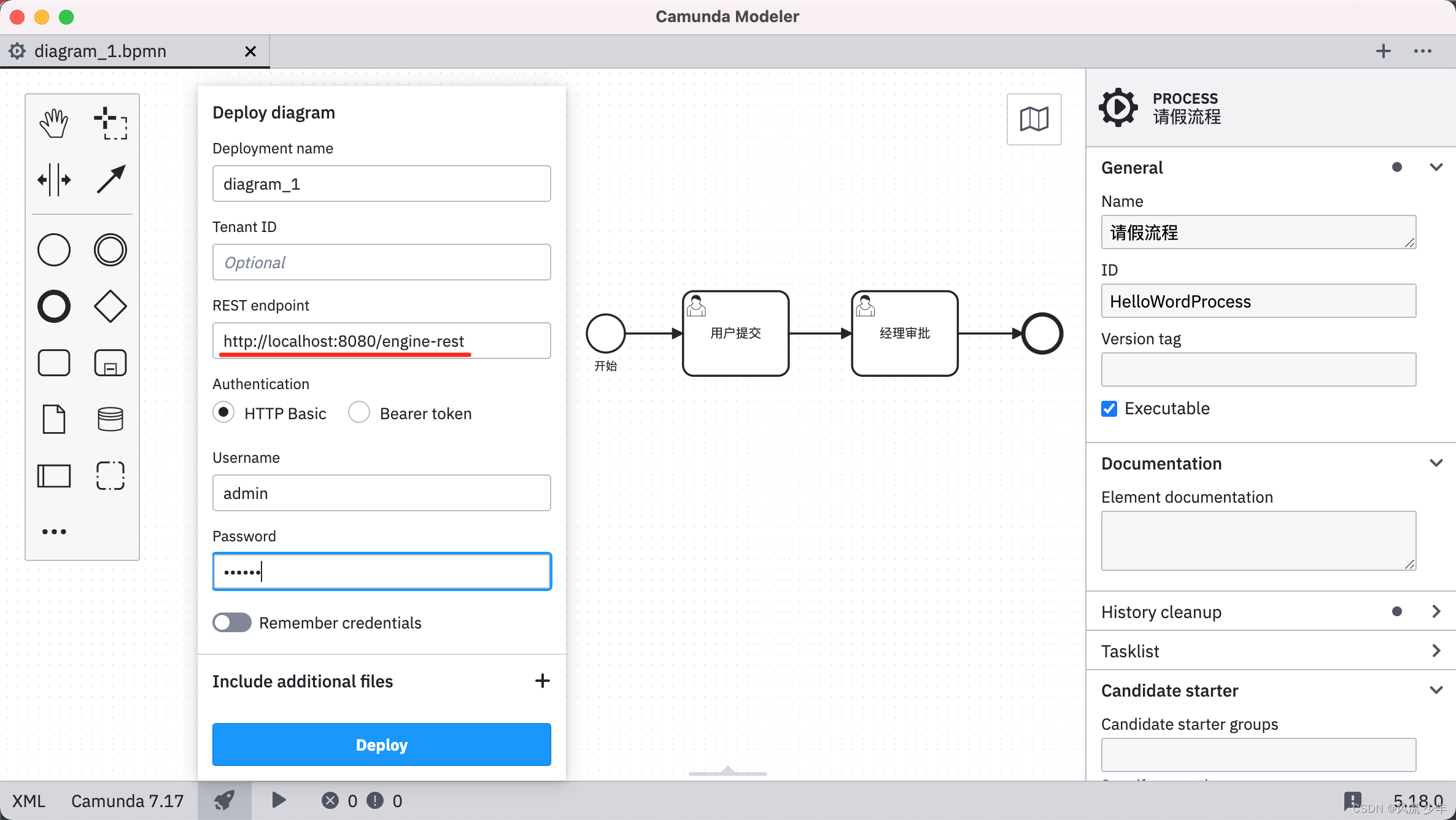Click the Deployment name input field
Viewport: 1456px width, 820px height.
382,184
